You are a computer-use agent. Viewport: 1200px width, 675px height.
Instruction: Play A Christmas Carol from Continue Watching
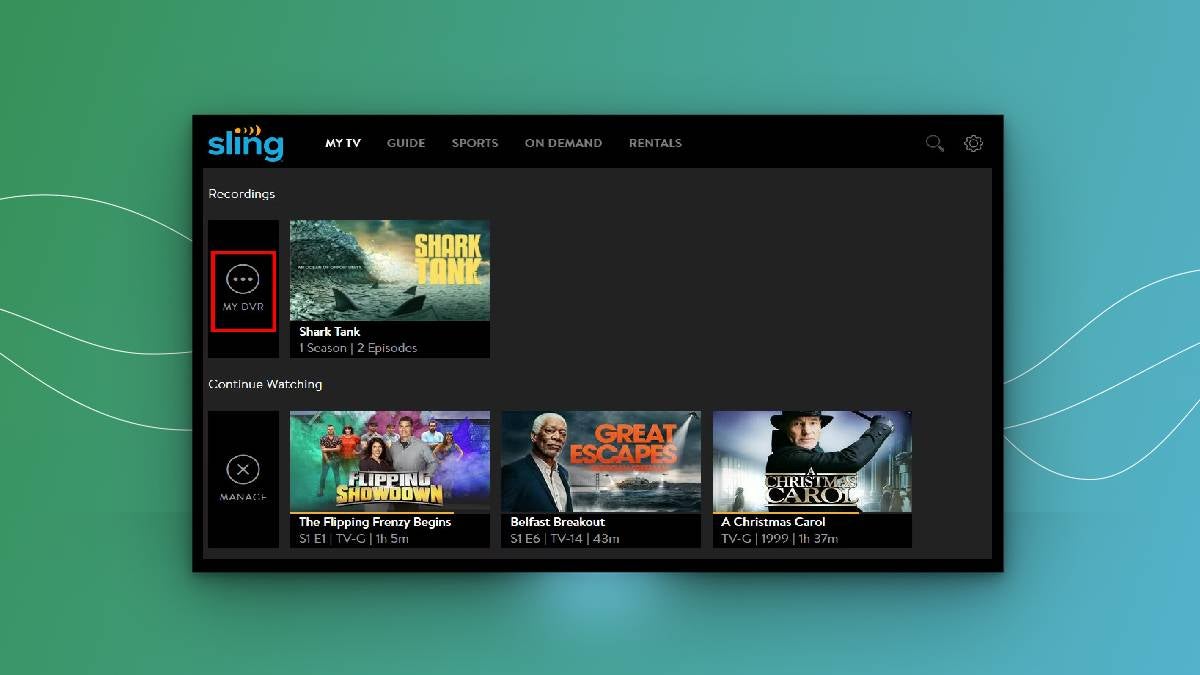811,461
